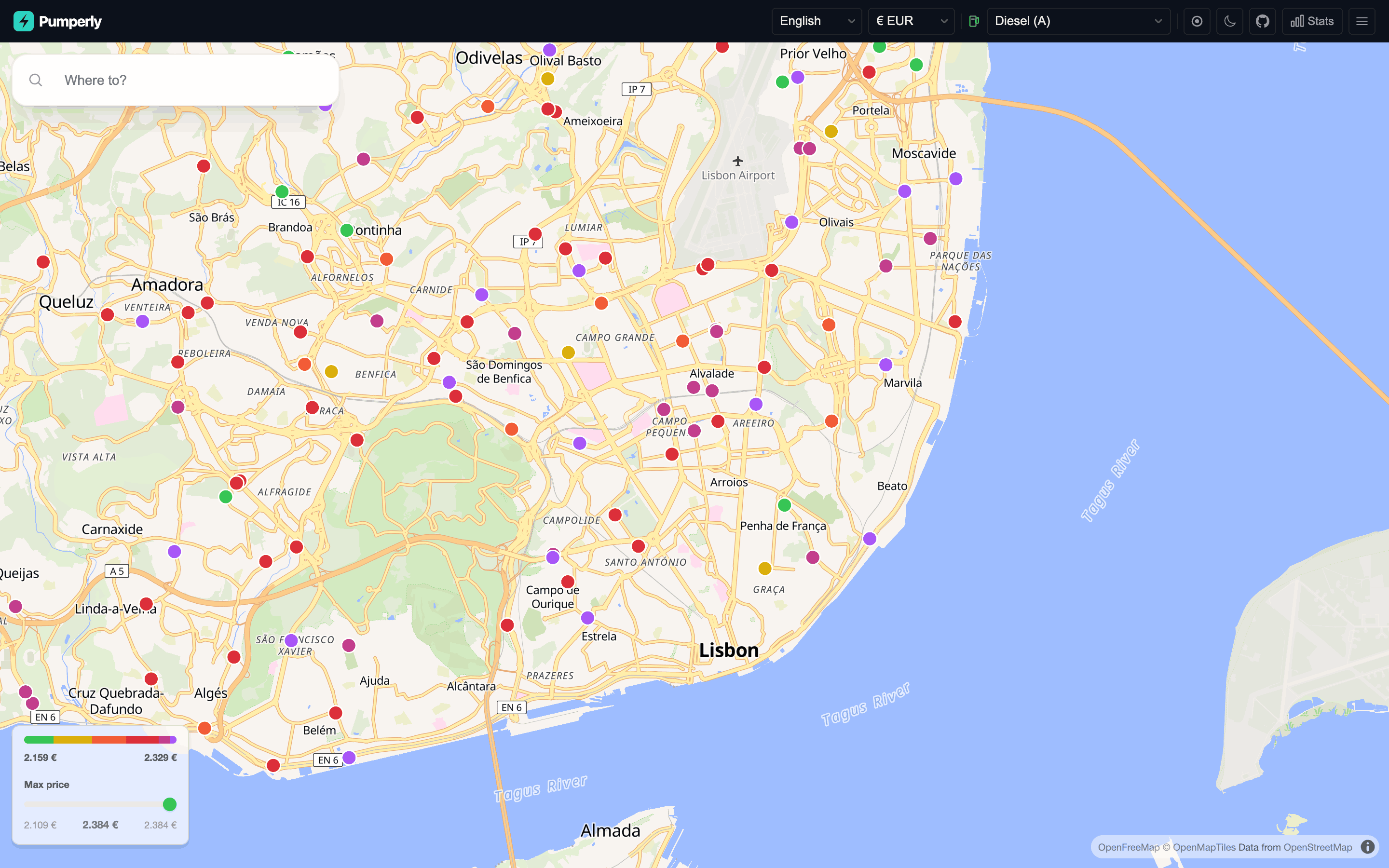
Task: Select the yellow marker near Benfica
Action: pos(331,371)
